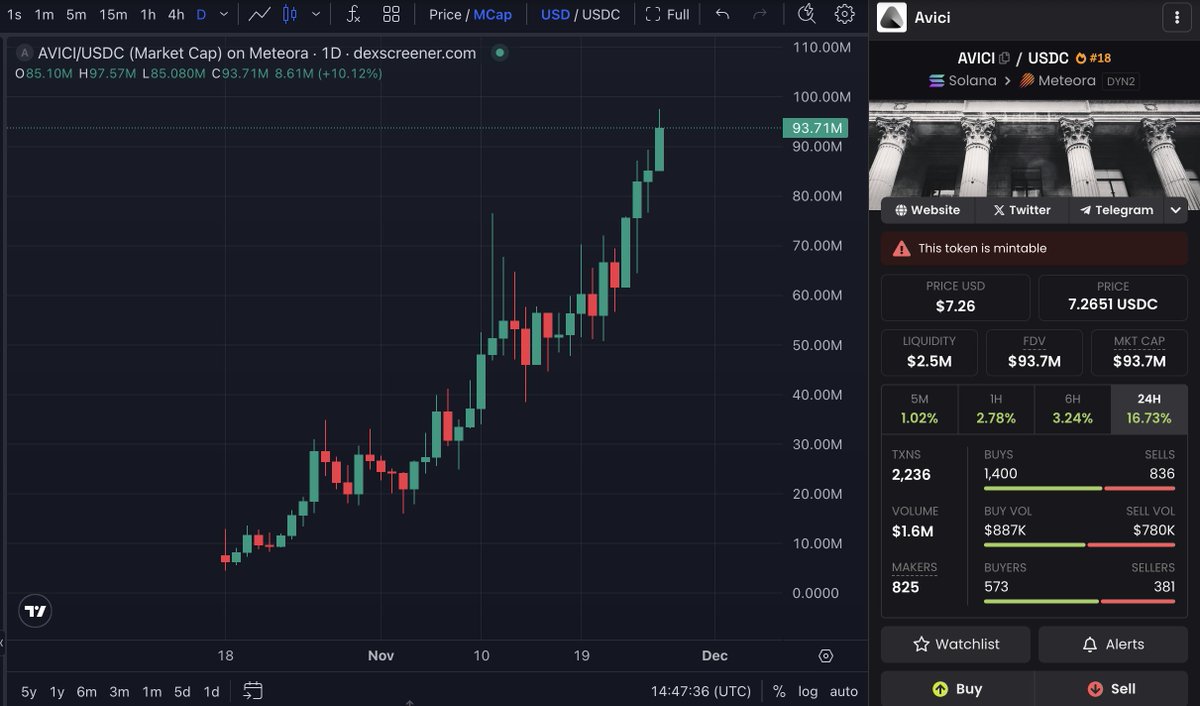
Task: Select the 15m timeframe
Action: tap(113, 15)
